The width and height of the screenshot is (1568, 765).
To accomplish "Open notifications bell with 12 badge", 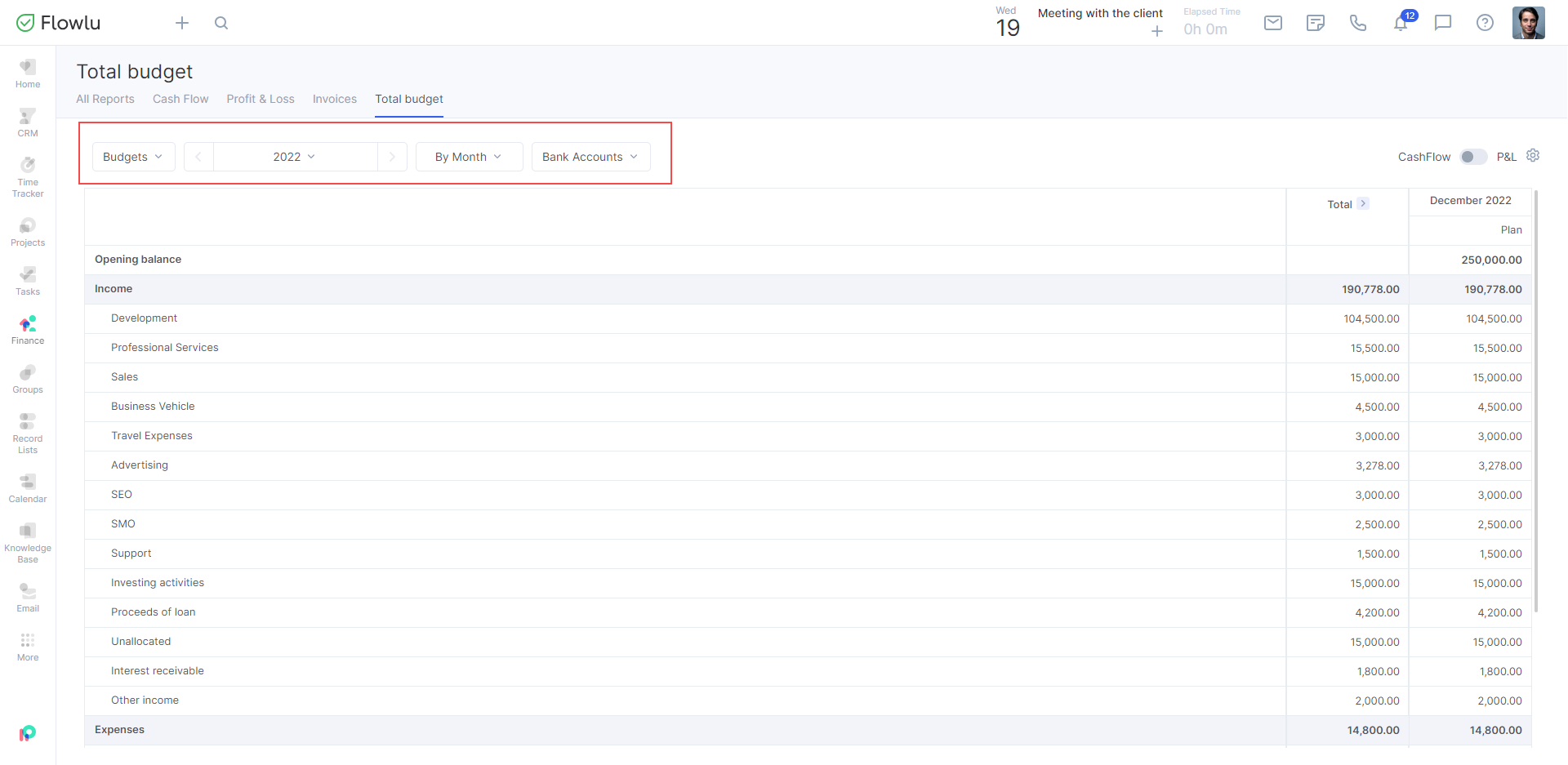I will tap(1402, 22).
